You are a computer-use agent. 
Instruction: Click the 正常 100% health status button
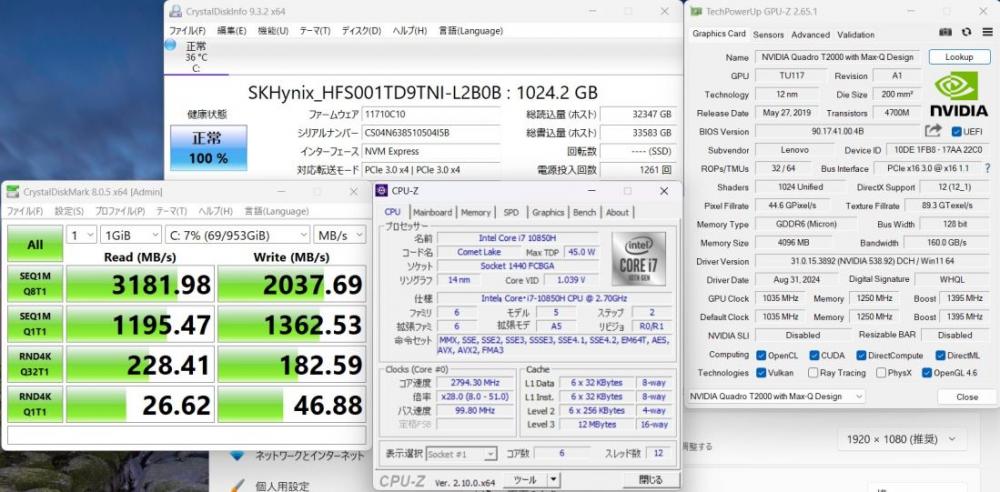click(x=209, y=148)
